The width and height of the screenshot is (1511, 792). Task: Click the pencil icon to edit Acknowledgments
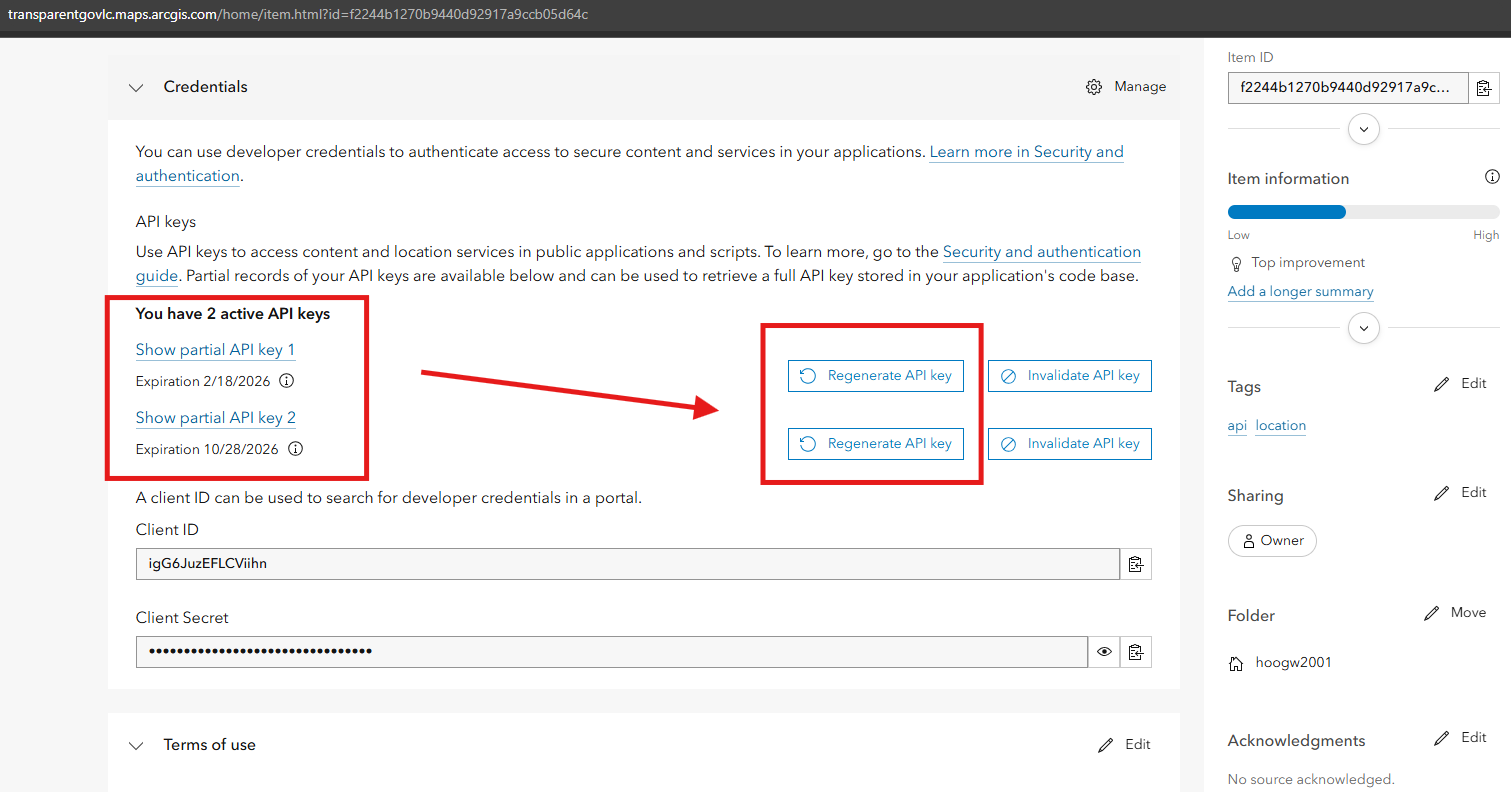[1441, 738]
